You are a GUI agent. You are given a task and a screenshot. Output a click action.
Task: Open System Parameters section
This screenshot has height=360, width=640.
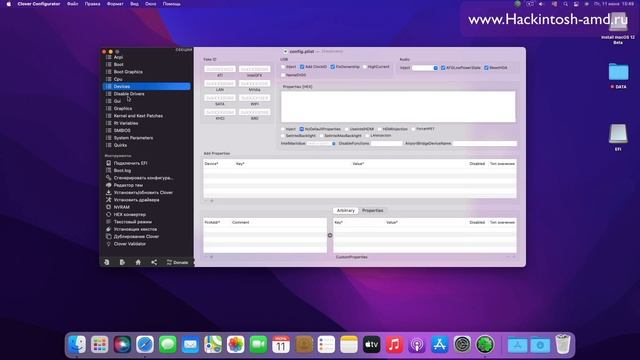point(133,138)
